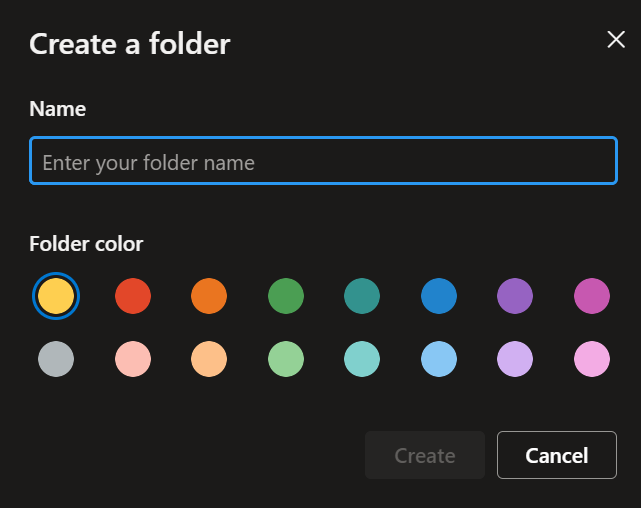The width and height of the screenshot is (641, 508).
Task: Click the folder name input field
Action: tap(323, 162)
